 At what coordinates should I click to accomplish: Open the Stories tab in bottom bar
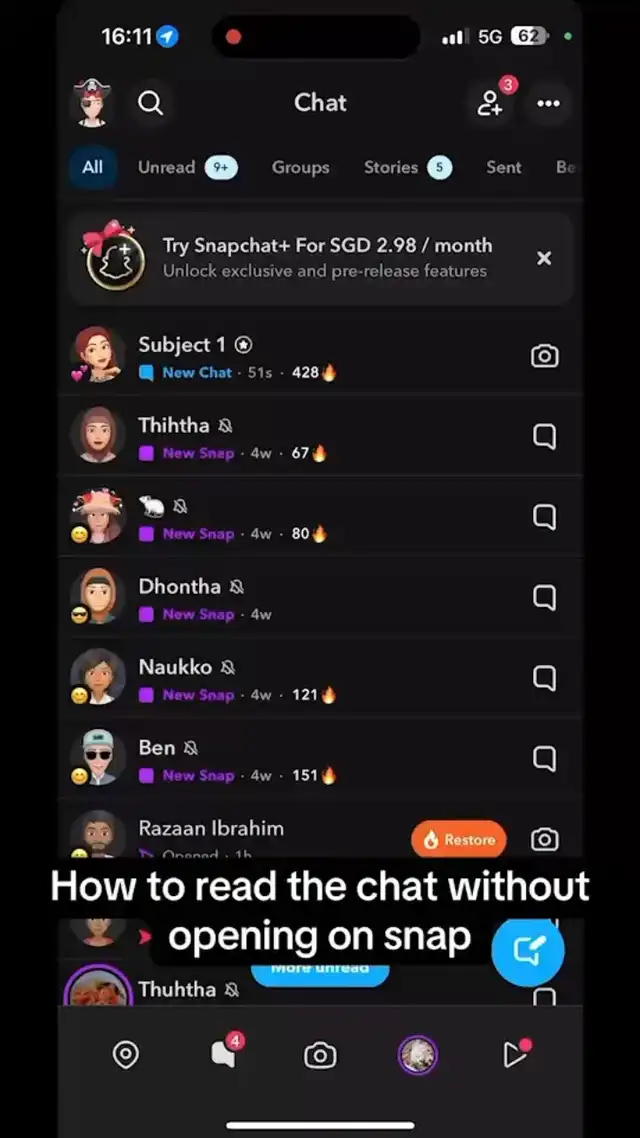[x=417, y=1055]
